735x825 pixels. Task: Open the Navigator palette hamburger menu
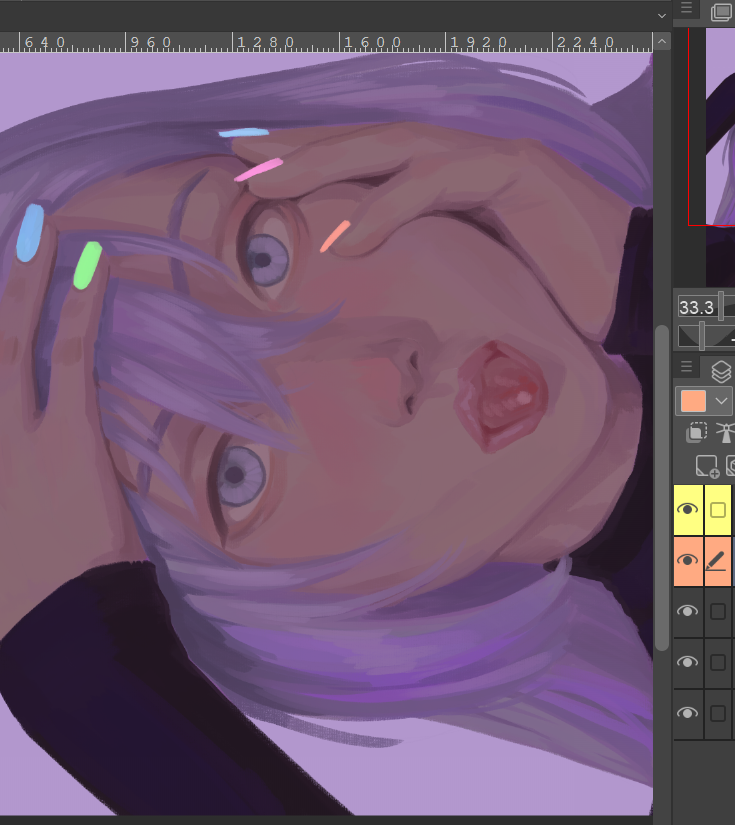coord(686,7)
